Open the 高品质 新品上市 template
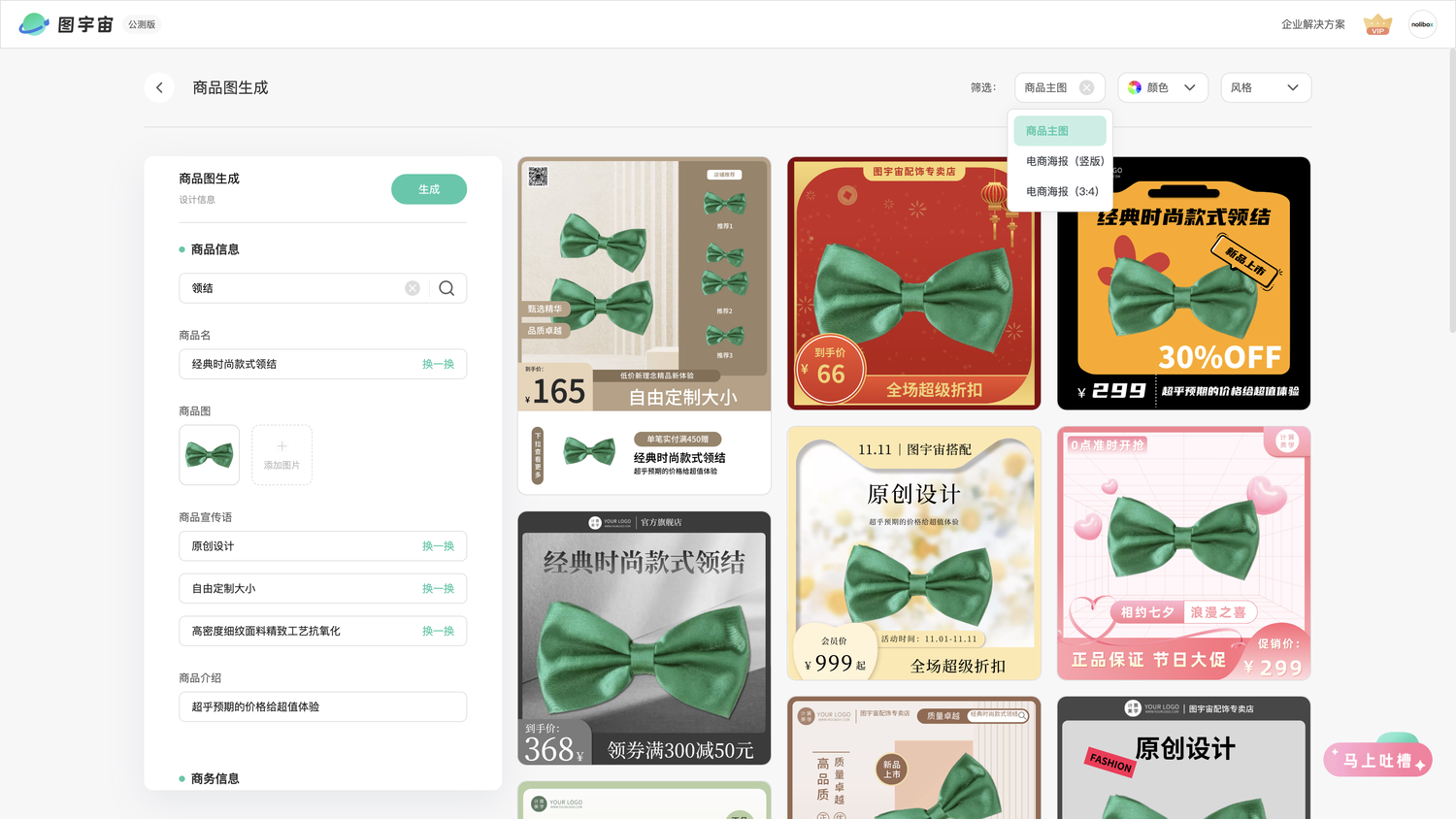This screenshot has height=819, width=1456. click(x=913, y=758)
